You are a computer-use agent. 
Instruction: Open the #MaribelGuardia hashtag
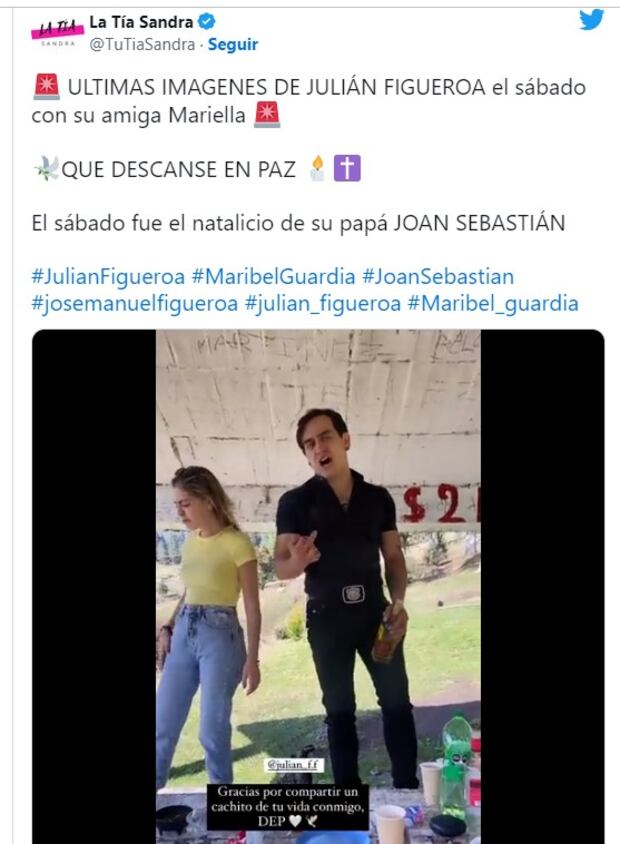pyautogui.click(x=273, y=277)
